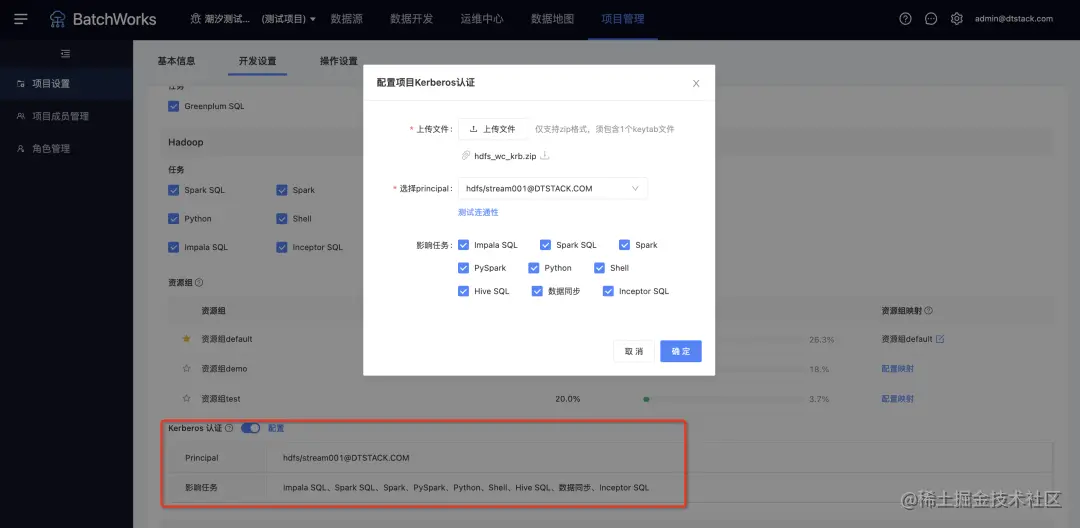Uncheck Impala SQL on the Hadoop task list
This screenshot has width=1080, height=528.
174,247
